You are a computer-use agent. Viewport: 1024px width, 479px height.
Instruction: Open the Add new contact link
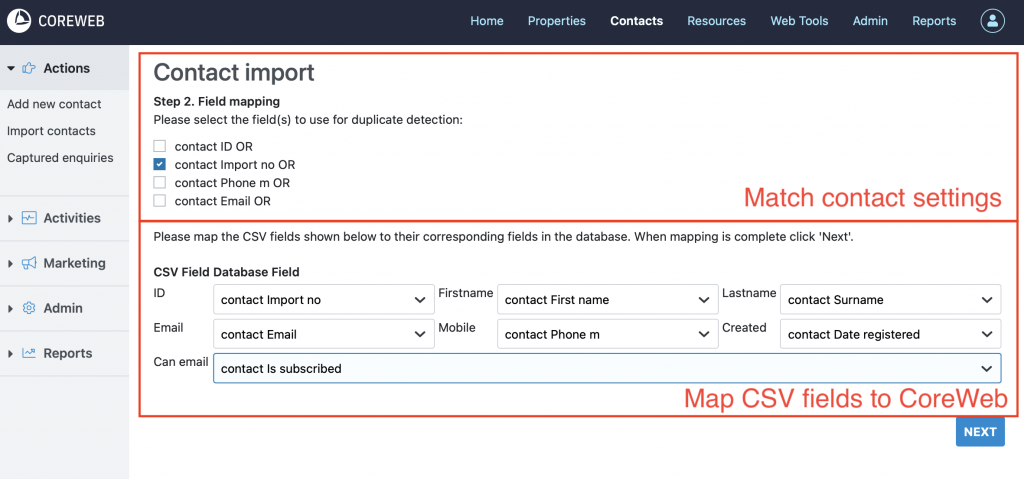click(54, 104)
